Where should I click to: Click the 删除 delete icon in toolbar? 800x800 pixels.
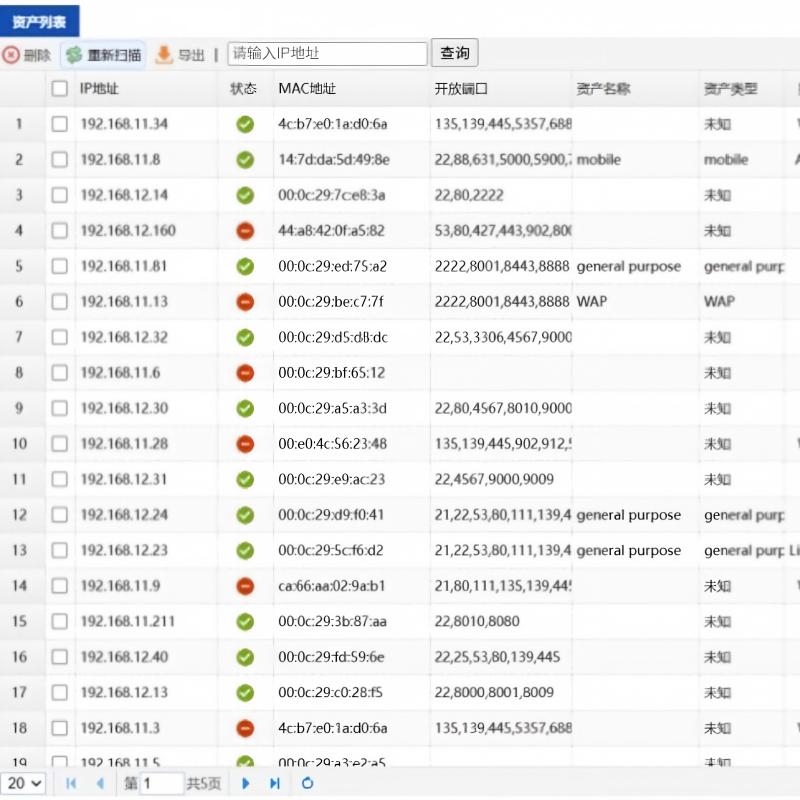(x=11, y=55)
